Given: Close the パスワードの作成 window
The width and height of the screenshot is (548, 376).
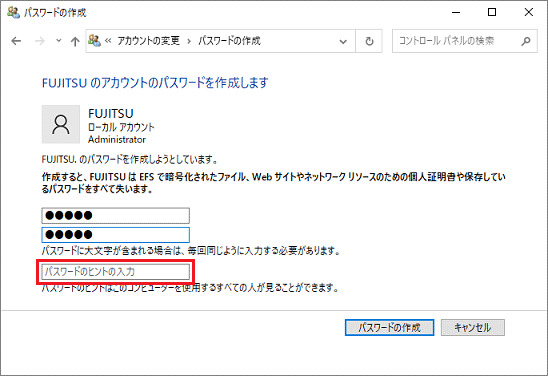Looking at the screenshot, I should click(x=528, y=13).
